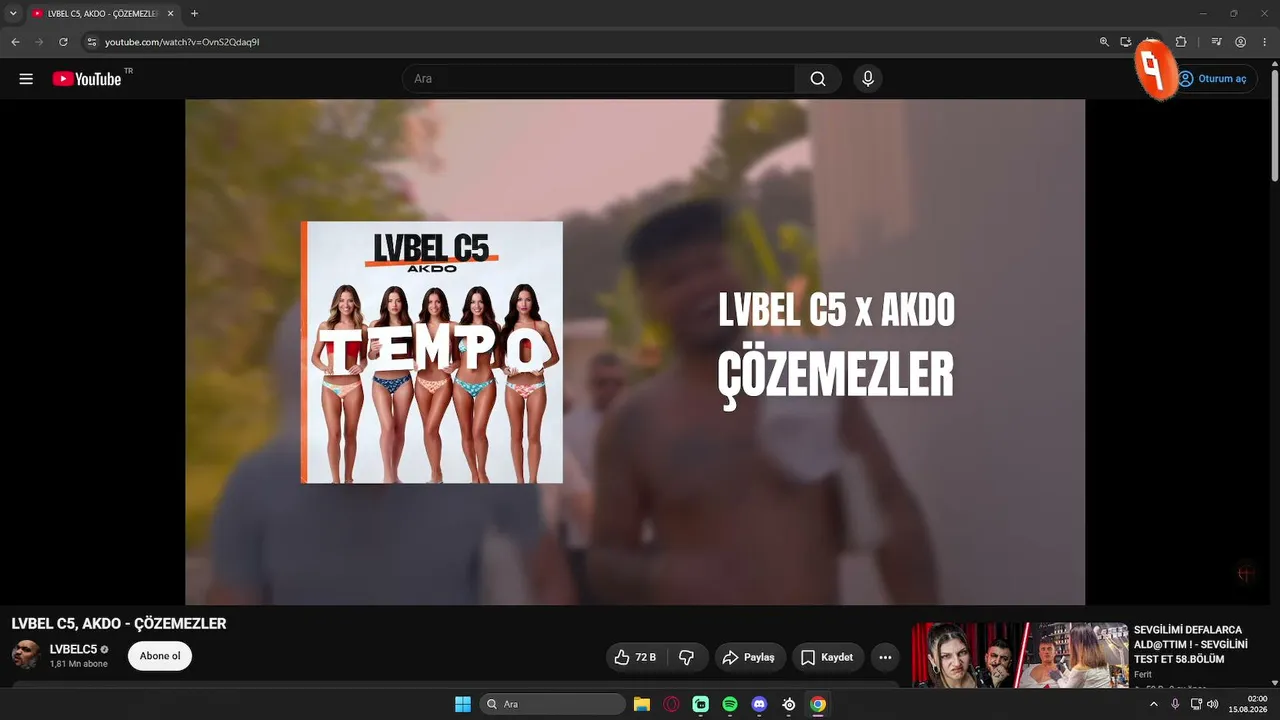
Task: Launch Opera from the taskbar
Action: (671, 704)
